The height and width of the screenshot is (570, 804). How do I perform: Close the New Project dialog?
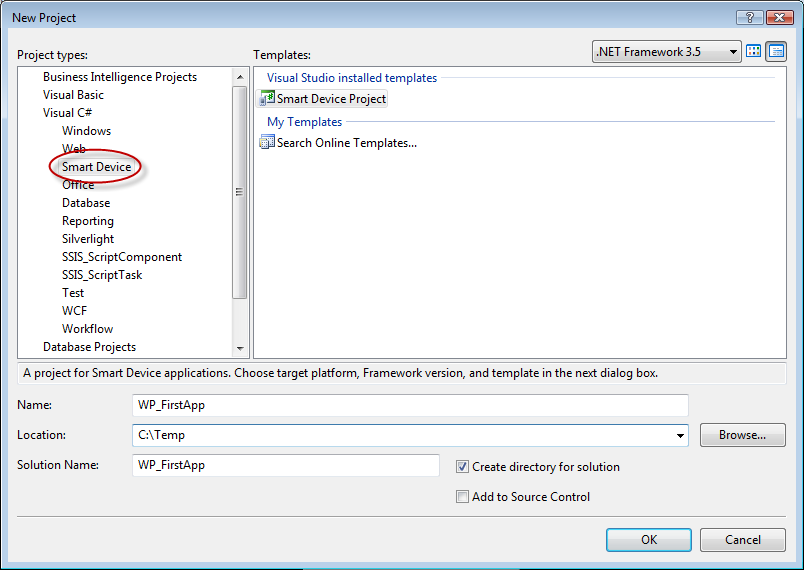tap(779, 17)
